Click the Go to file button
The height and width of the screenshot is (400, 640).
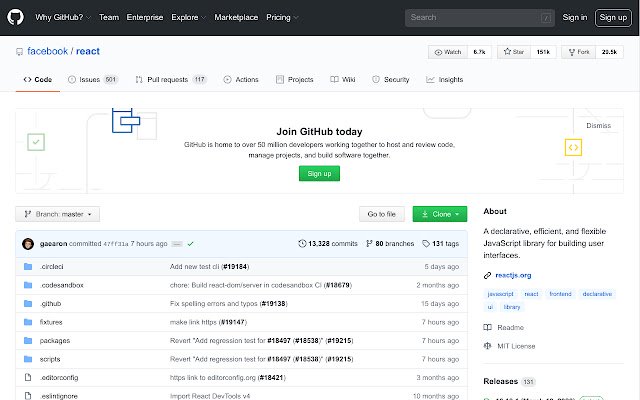point(382,214)
